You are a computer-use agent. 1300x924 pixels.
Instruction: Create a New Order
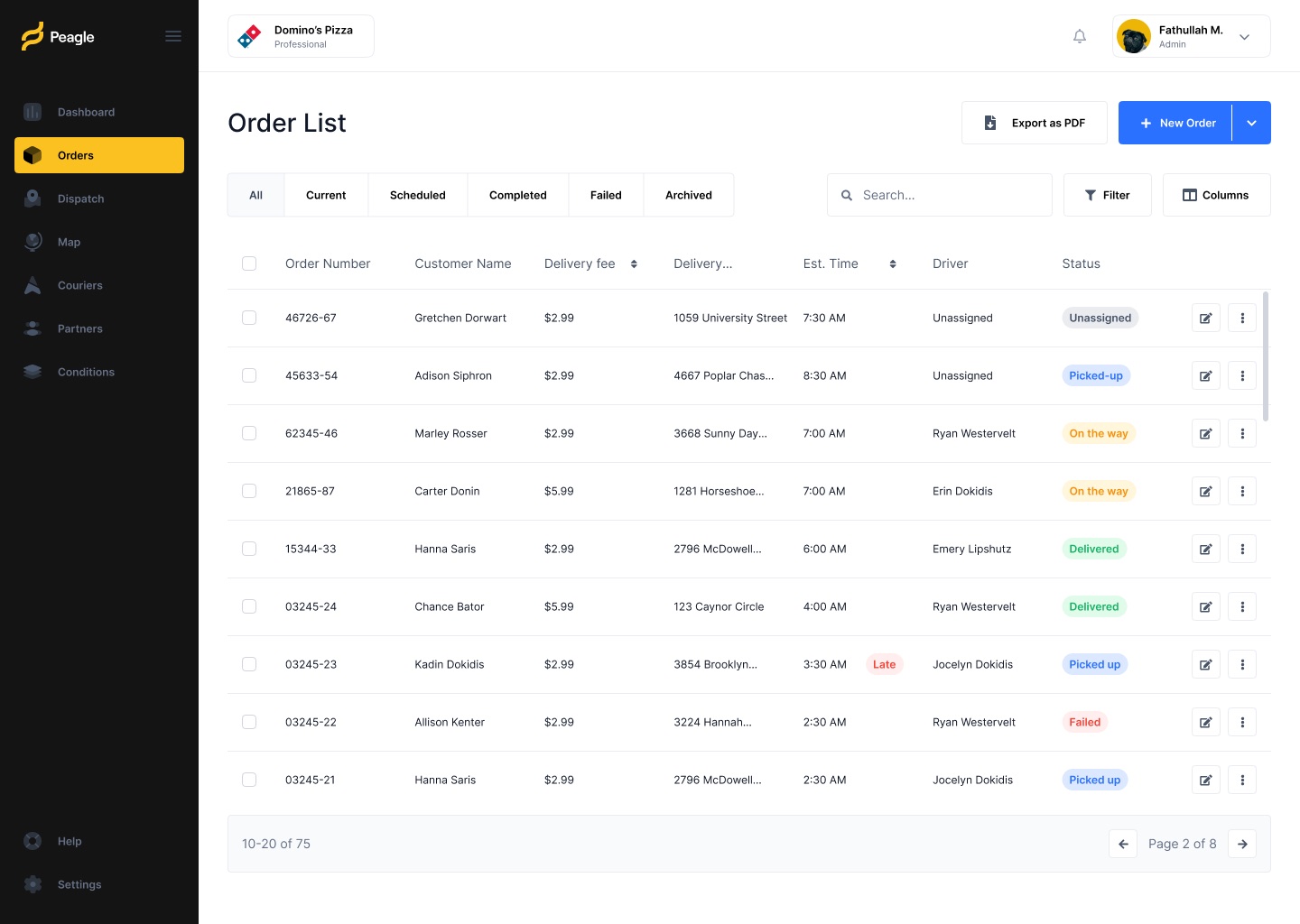[x=1175, y=123]
